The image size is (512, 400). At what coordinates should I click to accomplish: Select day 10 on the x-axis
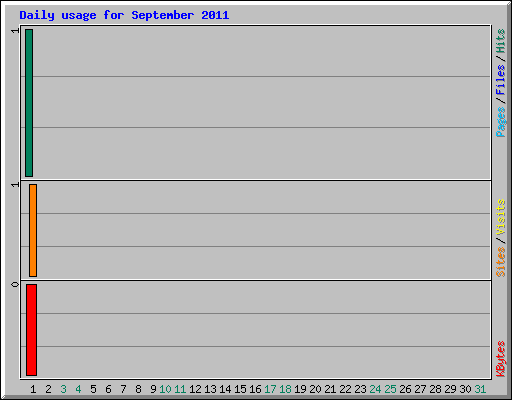pos(165,389)
